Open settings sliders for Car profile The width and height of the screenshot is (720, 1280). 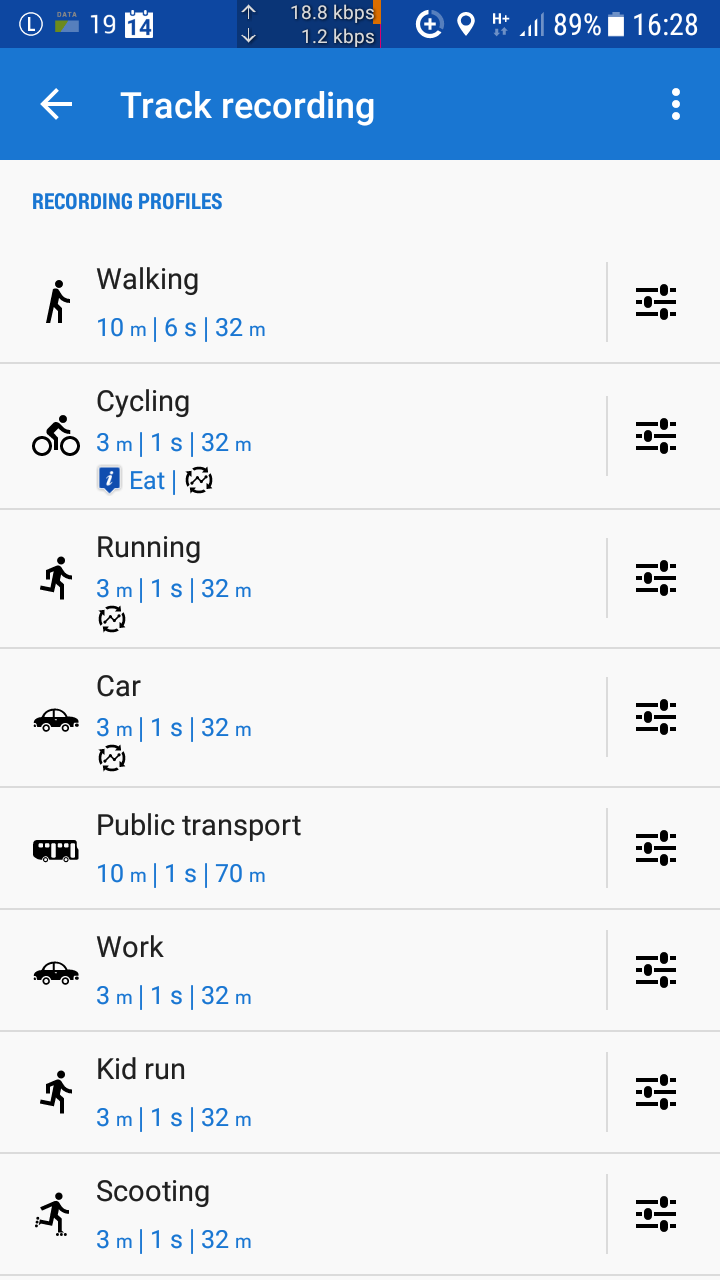click(656, 717)
